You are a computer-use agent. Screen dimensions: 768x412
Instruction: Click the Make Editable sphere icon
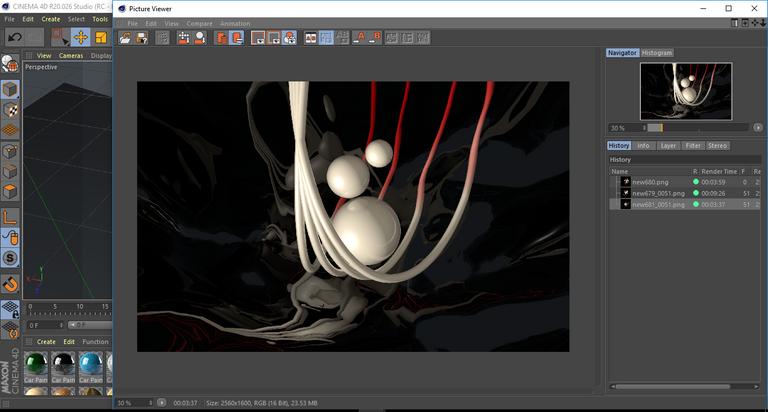click(10, 64)
